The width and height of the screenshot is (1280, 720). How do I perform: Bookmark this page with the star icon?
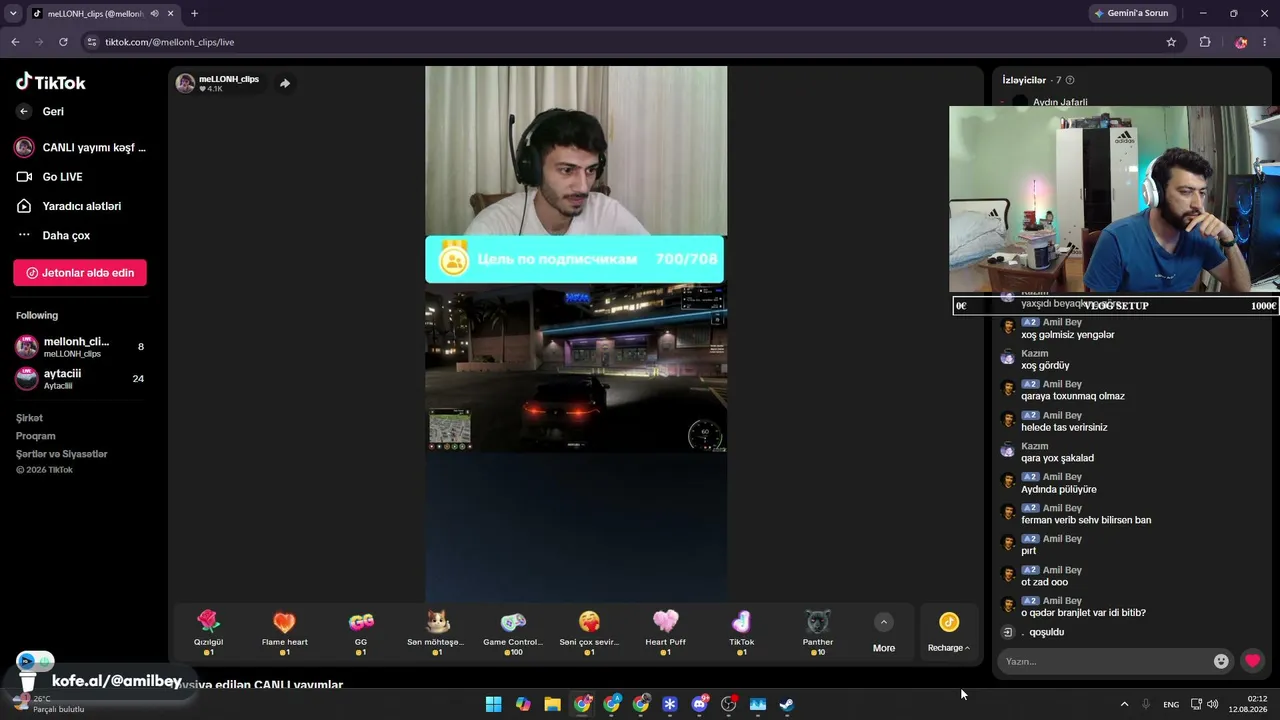pyautogui.click(x=1171, y=42)
